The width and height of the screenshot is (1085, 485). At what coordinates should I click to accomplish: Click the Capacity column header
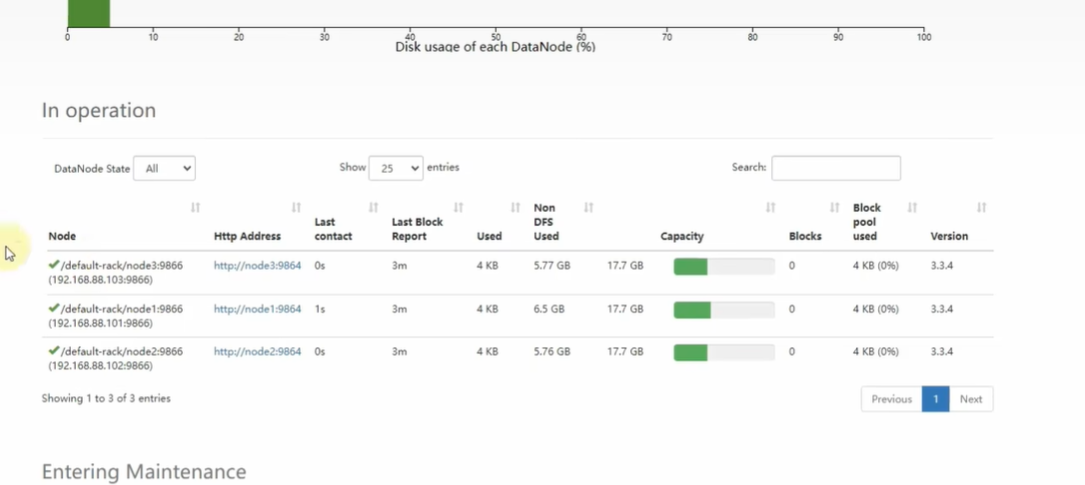click(682, 236)
